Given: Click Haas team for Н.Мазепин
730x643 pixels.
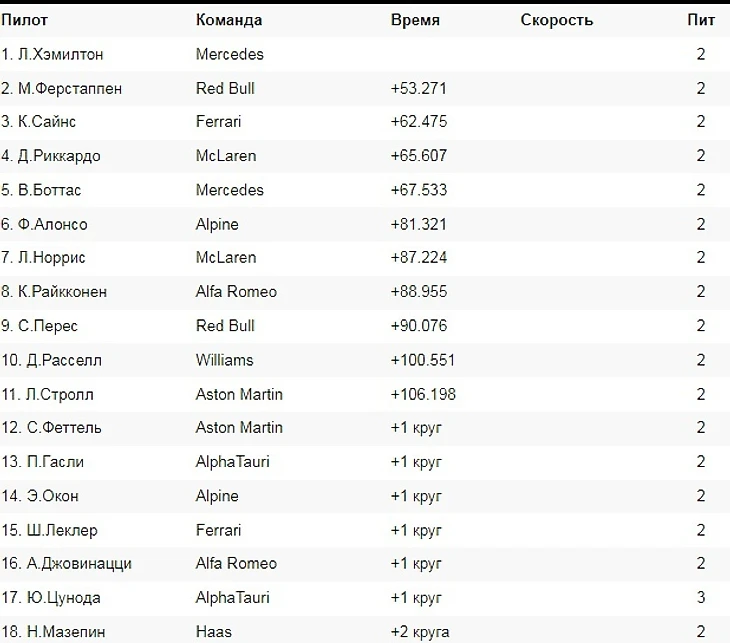Looking at the screenshot, I should coord(214,632).
